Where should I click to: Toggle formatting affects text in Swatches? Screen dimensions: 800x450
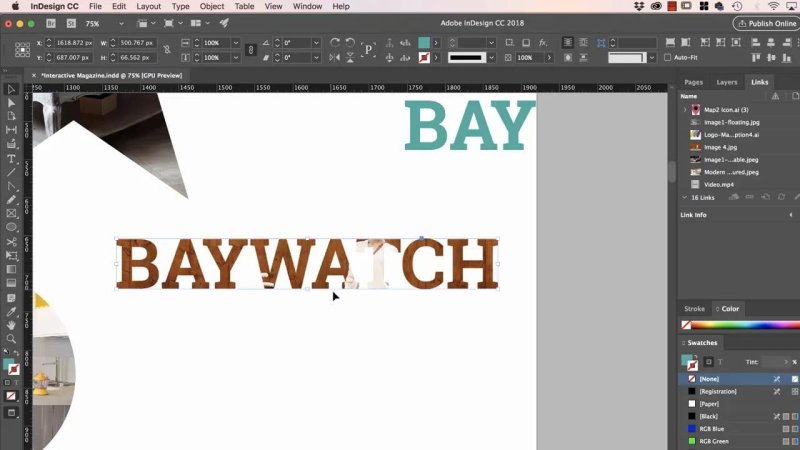pyautogui.click(x=720, y=362)
